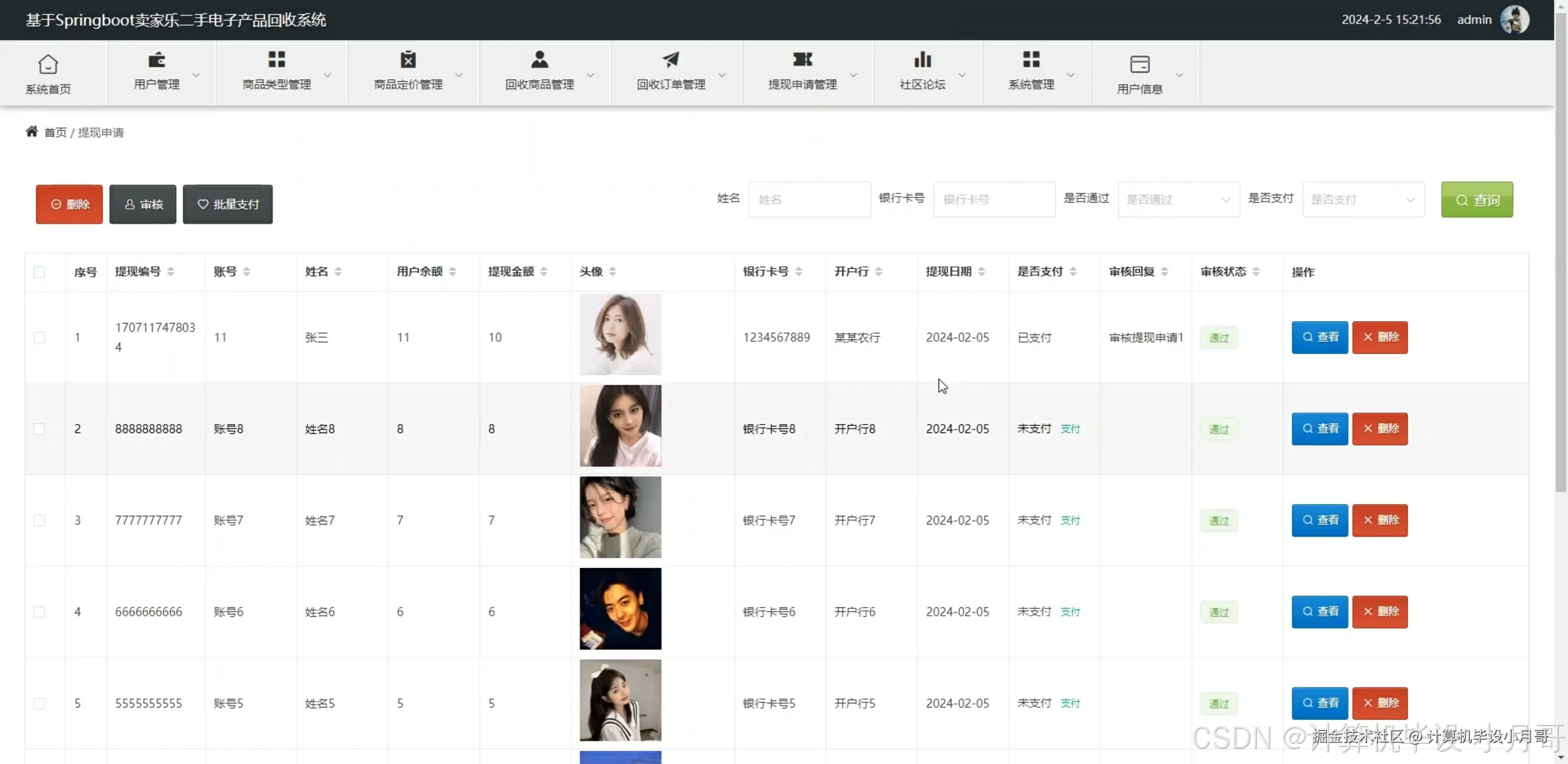Sort by 提现金额 column arrows
The width and height of the screenshot is (1568, 764).
[x=544, y=271]
